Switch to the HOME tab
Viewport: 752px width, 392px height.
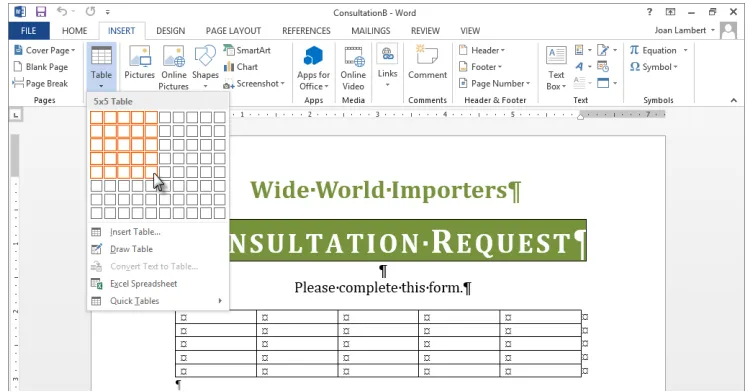coord(74,31)
